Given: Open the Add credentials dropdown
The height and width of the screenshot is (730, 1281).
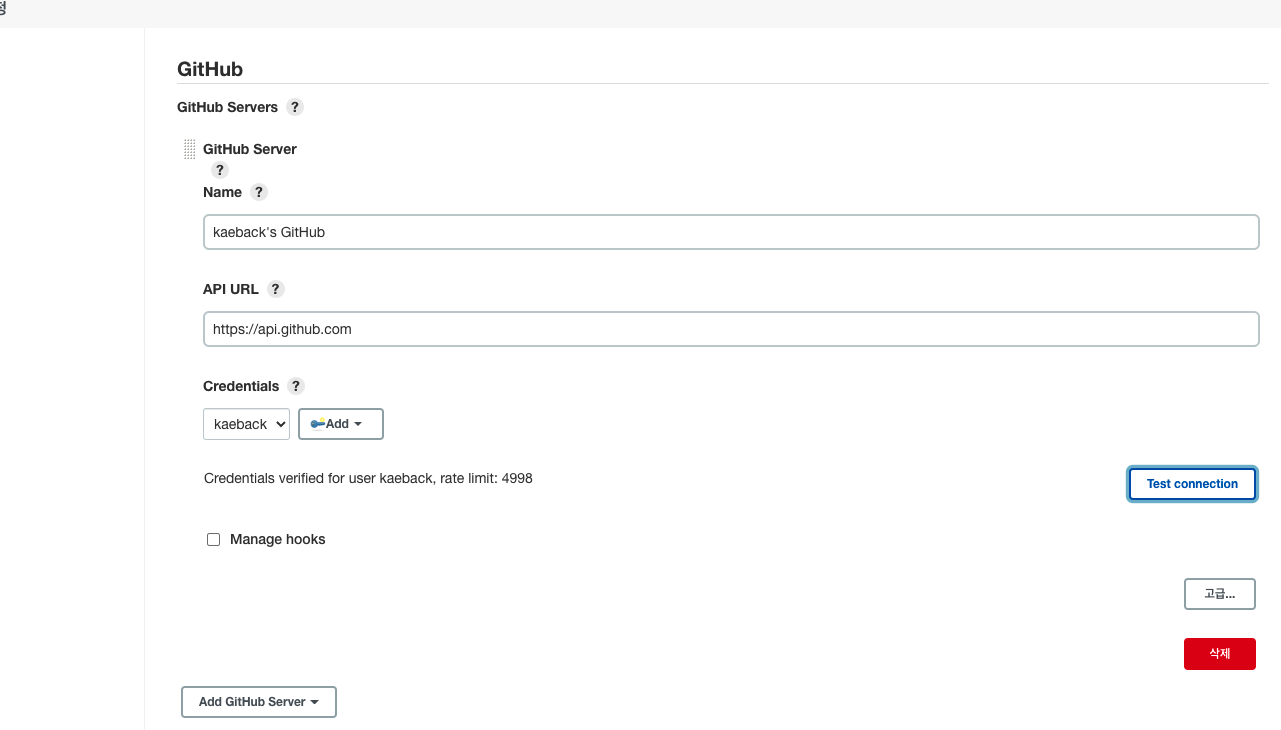Looking at the screenshot, I should click(x=341, y=424).
